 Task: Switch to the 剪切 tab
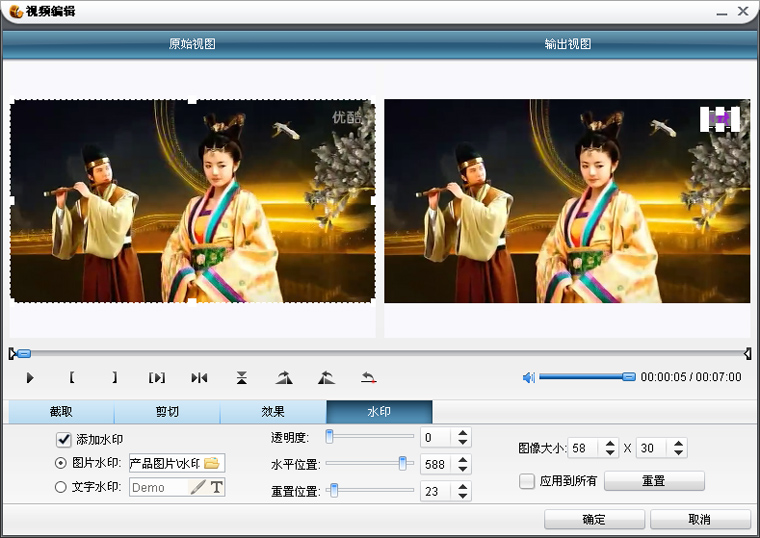tap(167, 412)
